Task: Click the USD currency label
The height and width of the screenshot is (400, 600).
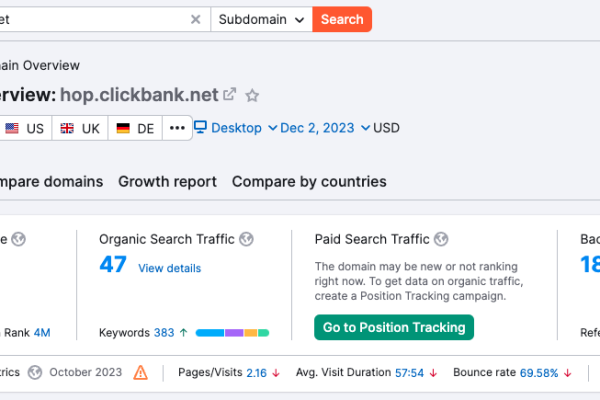Action: (386, 128)
